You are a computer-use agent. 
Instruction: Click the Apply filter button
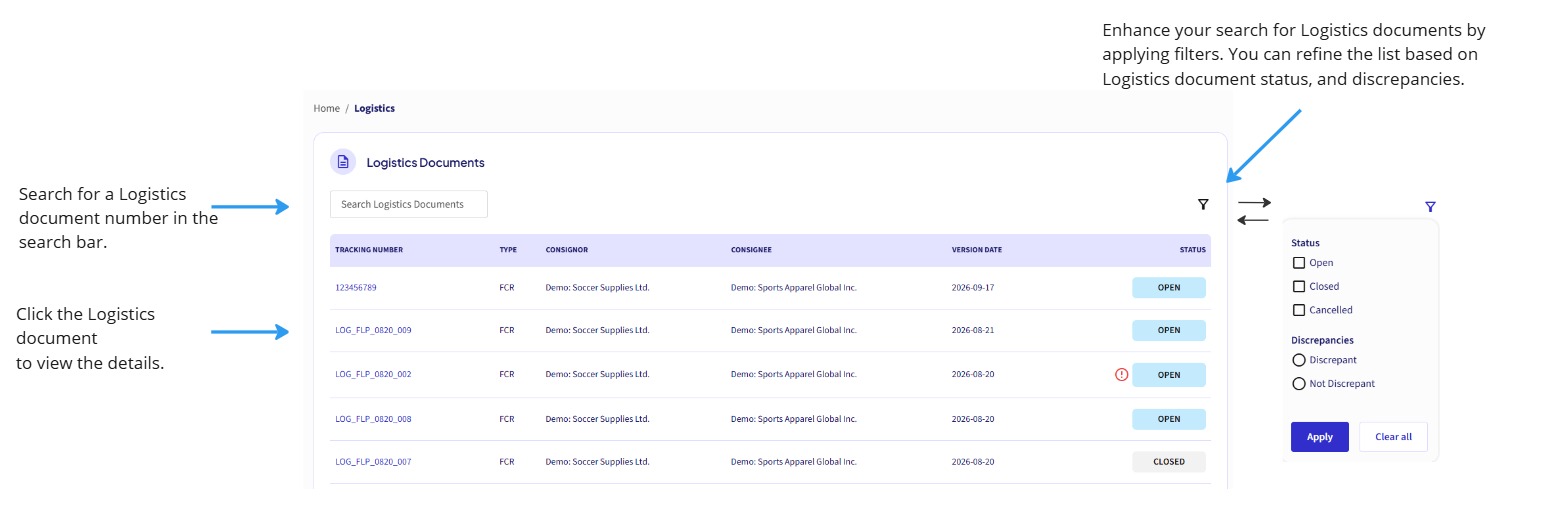pyautogui.click(x=1320, y=437)
